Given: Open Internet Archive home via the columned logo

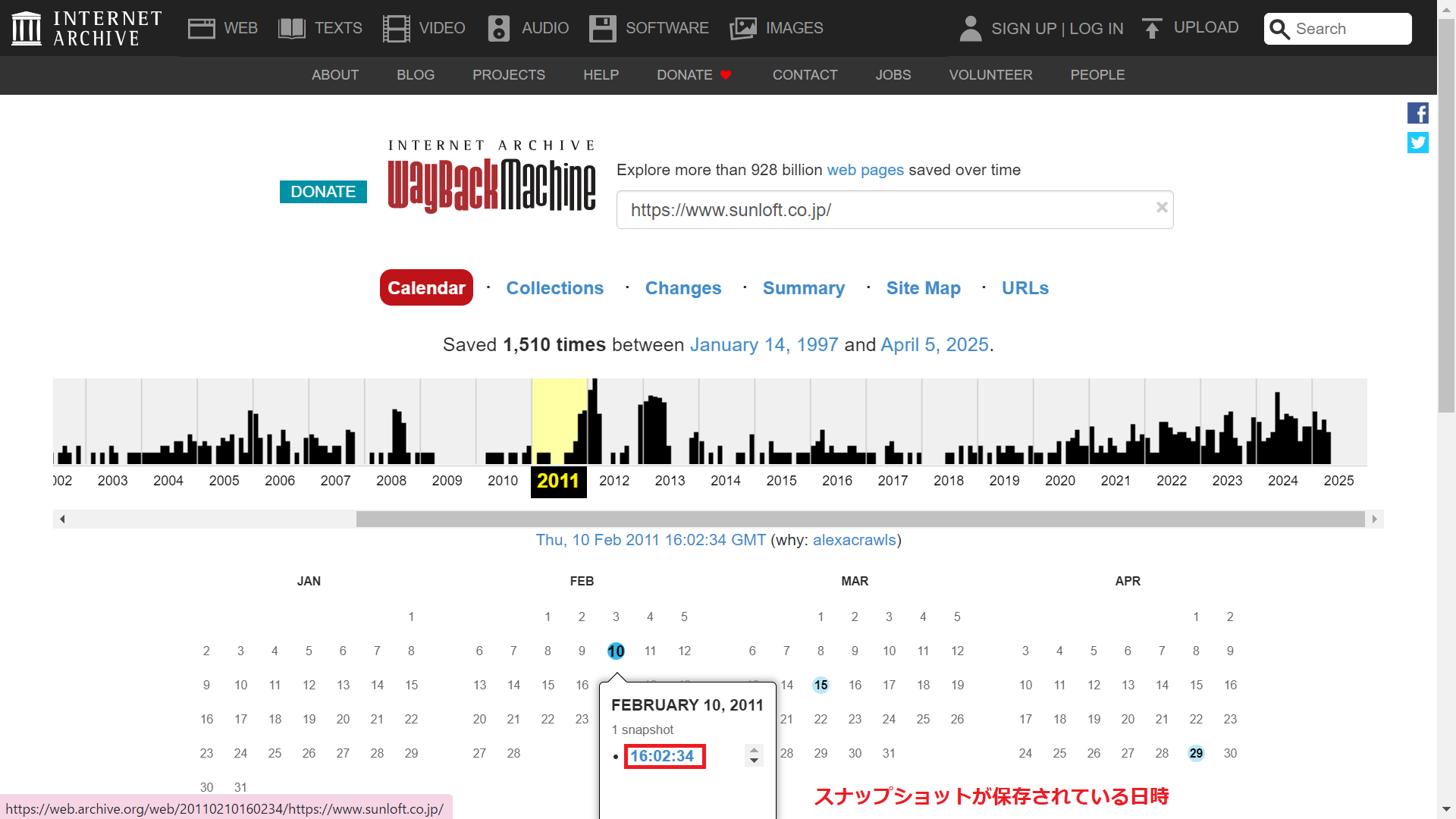Looking at the screenshot, I should pos(27,27).
